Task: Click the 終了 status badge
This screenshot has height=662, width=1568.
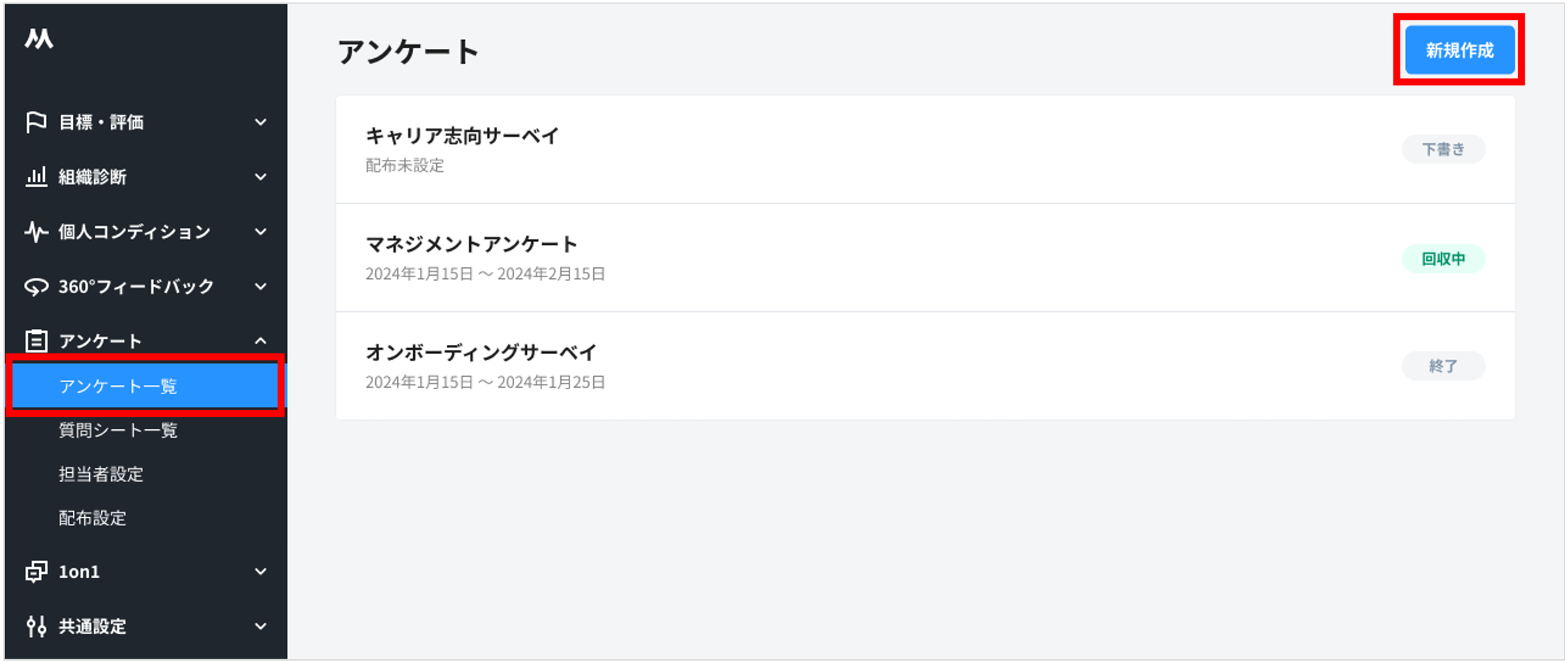Action: tap(1443, 366)
